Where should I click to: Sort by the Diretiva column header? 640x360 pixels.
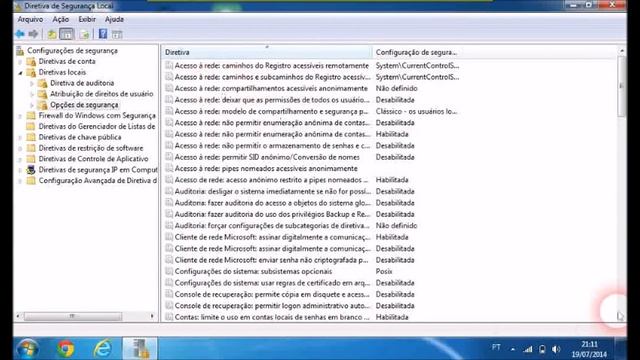pos(267,52)
